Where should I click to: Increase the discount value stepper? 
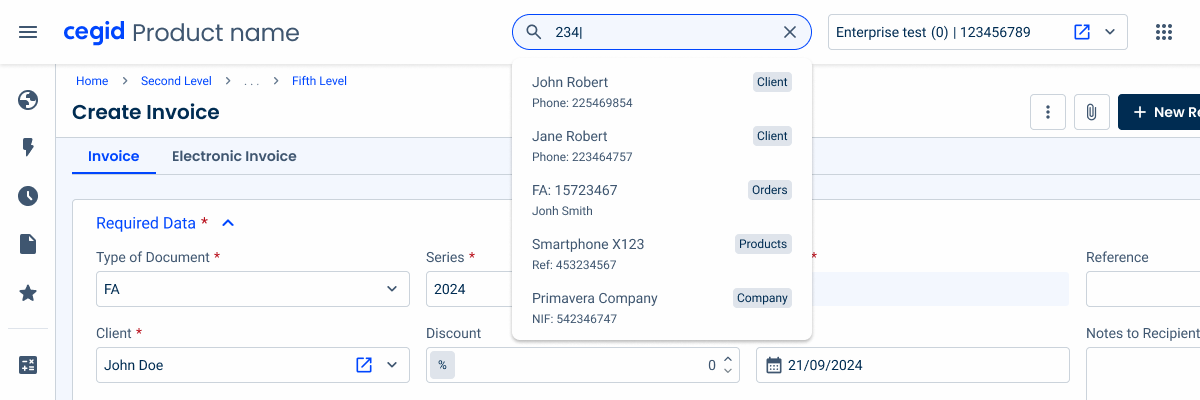pyautogui.click(x=728, y=359)
